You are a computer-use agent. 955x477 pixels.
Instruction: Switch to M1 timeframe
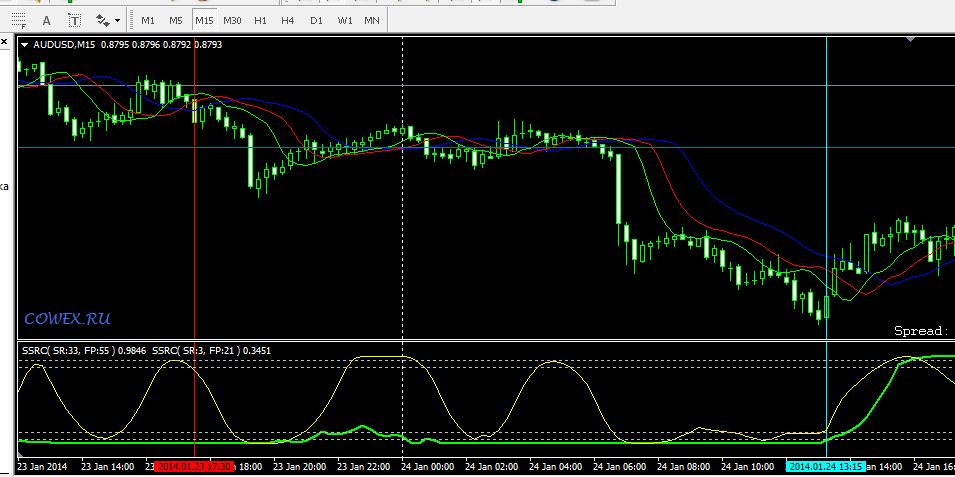148,20
